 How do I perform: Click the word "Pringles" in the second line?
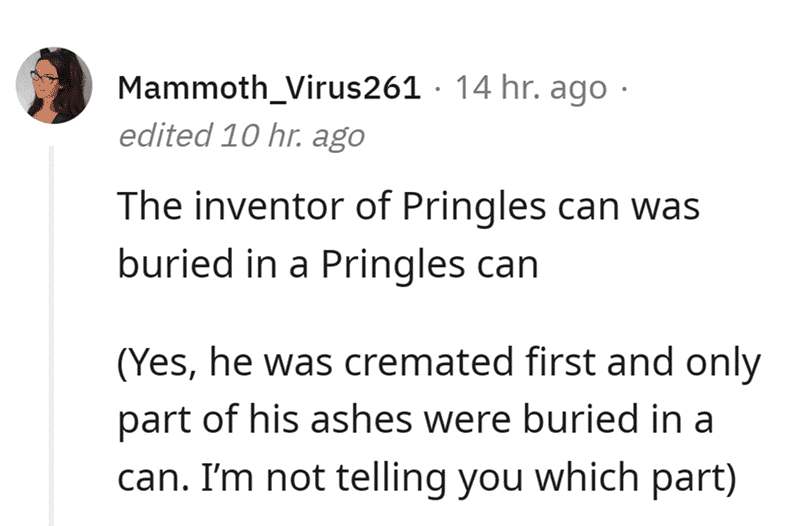[392, 265]
